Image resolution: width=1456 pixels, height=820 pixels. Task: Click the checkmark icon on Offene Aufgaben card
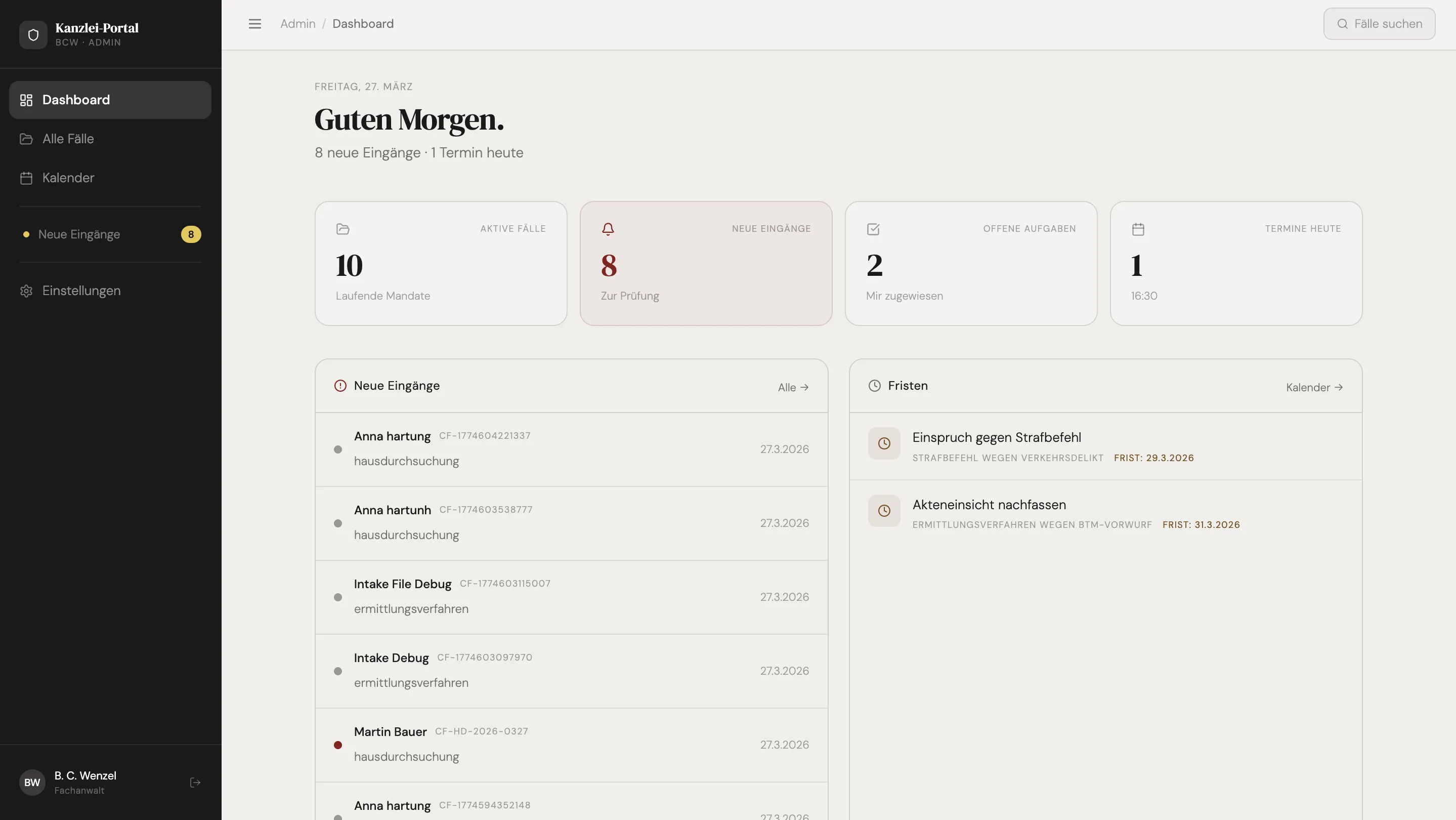[873, 229]
